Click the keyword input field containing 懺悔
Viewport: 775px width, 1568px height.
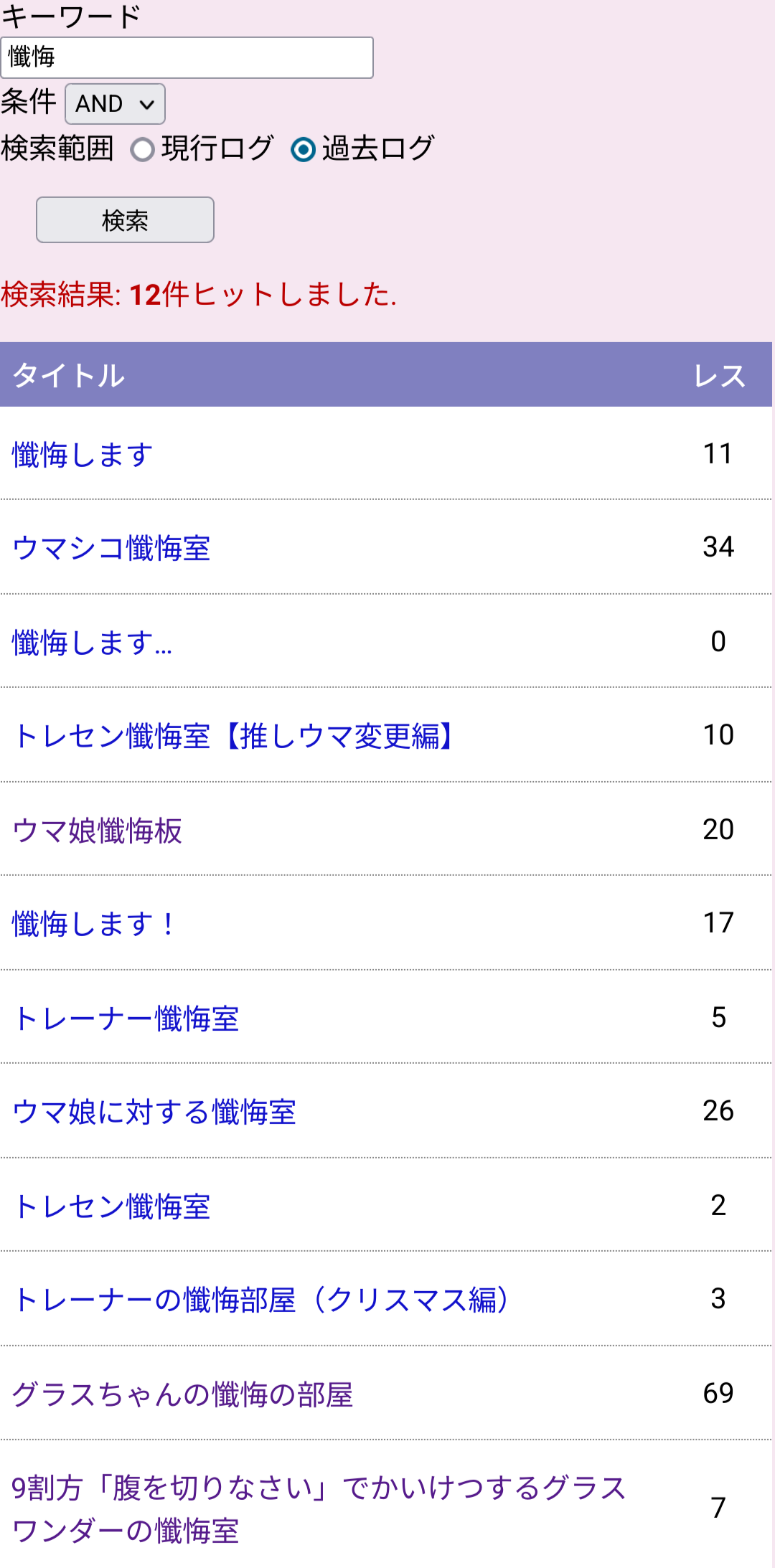[x=187, y=57]
